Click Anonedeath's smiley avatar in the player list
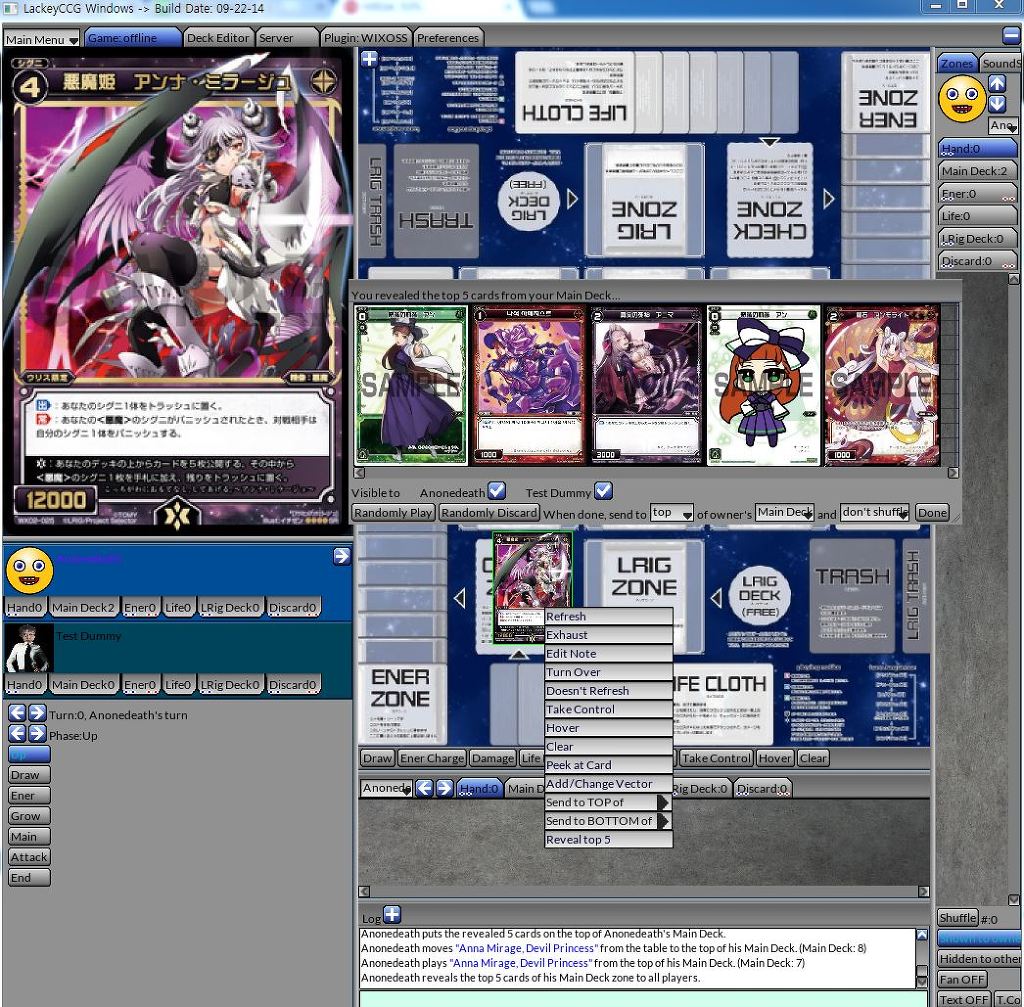This screenshot has height=1007, width=1024. pos(29,571)
